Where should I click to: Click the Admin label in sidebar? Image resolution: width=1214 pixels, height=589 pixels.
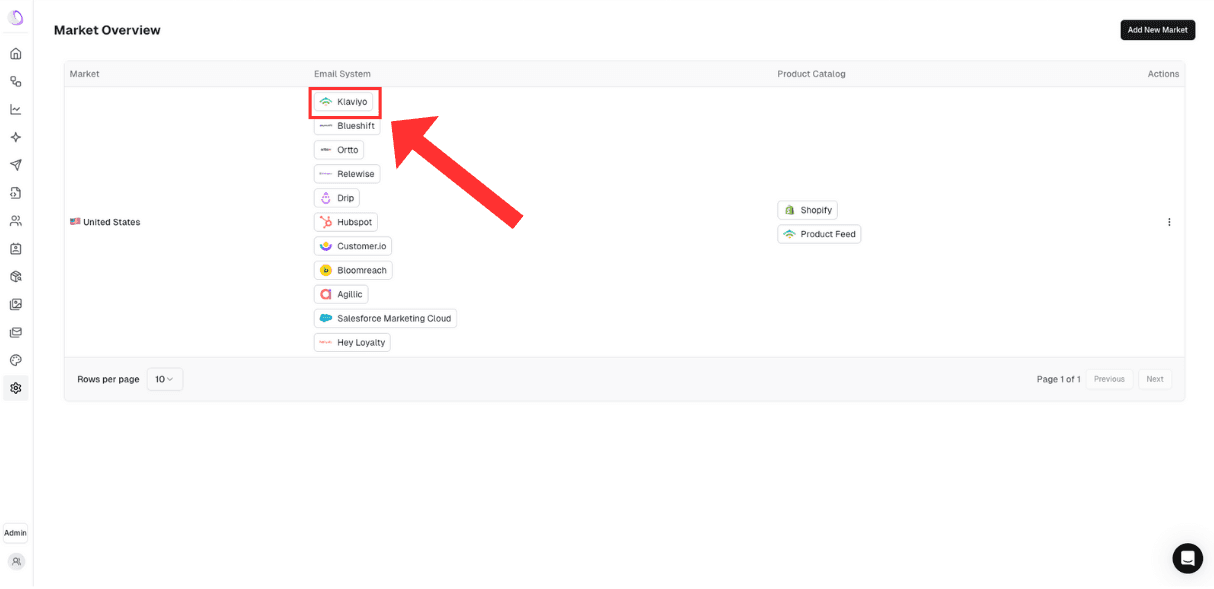[15, 533]
